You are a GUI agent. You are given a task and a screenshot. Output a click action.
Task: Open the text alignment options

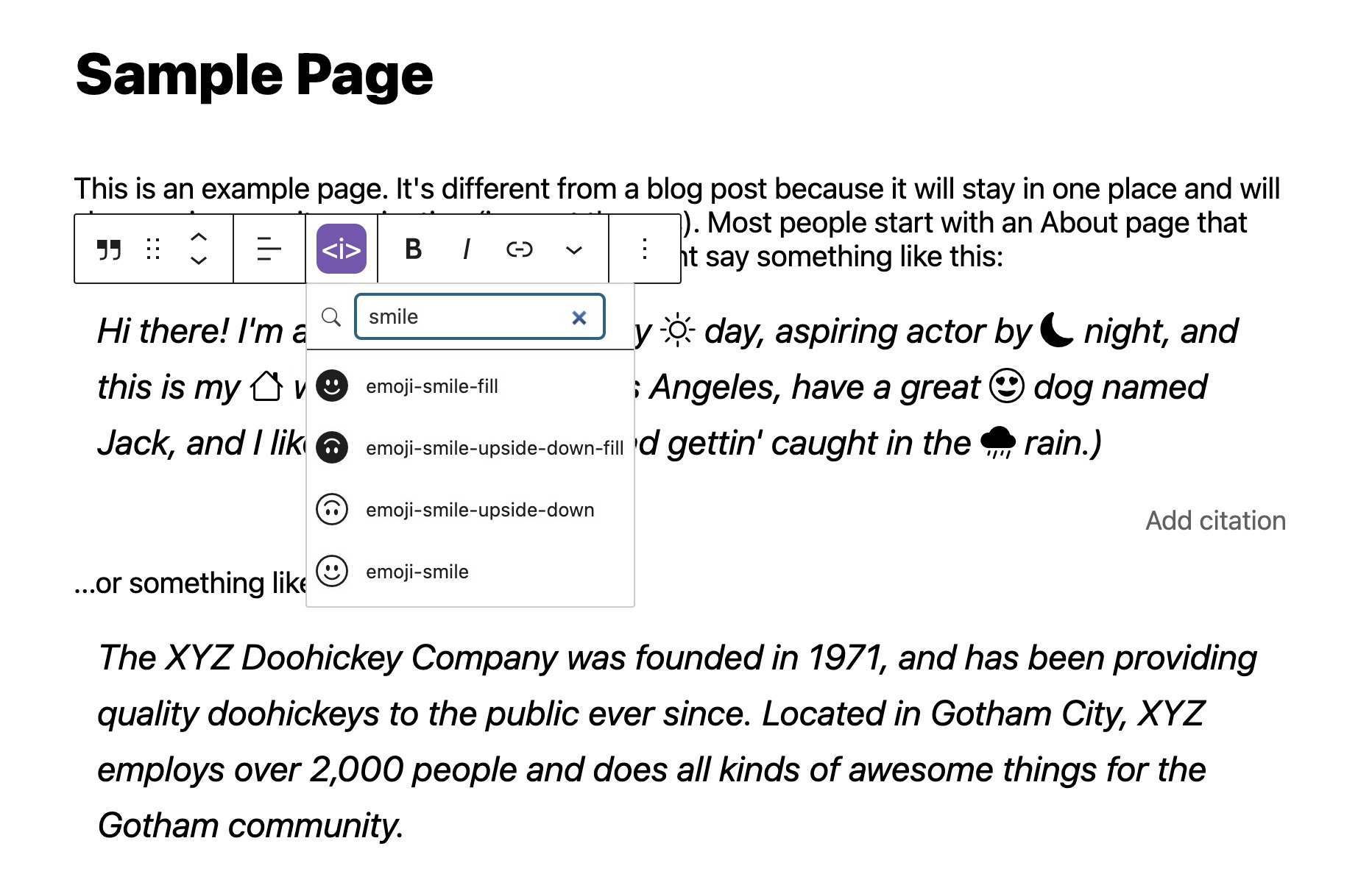coord(269,249)
